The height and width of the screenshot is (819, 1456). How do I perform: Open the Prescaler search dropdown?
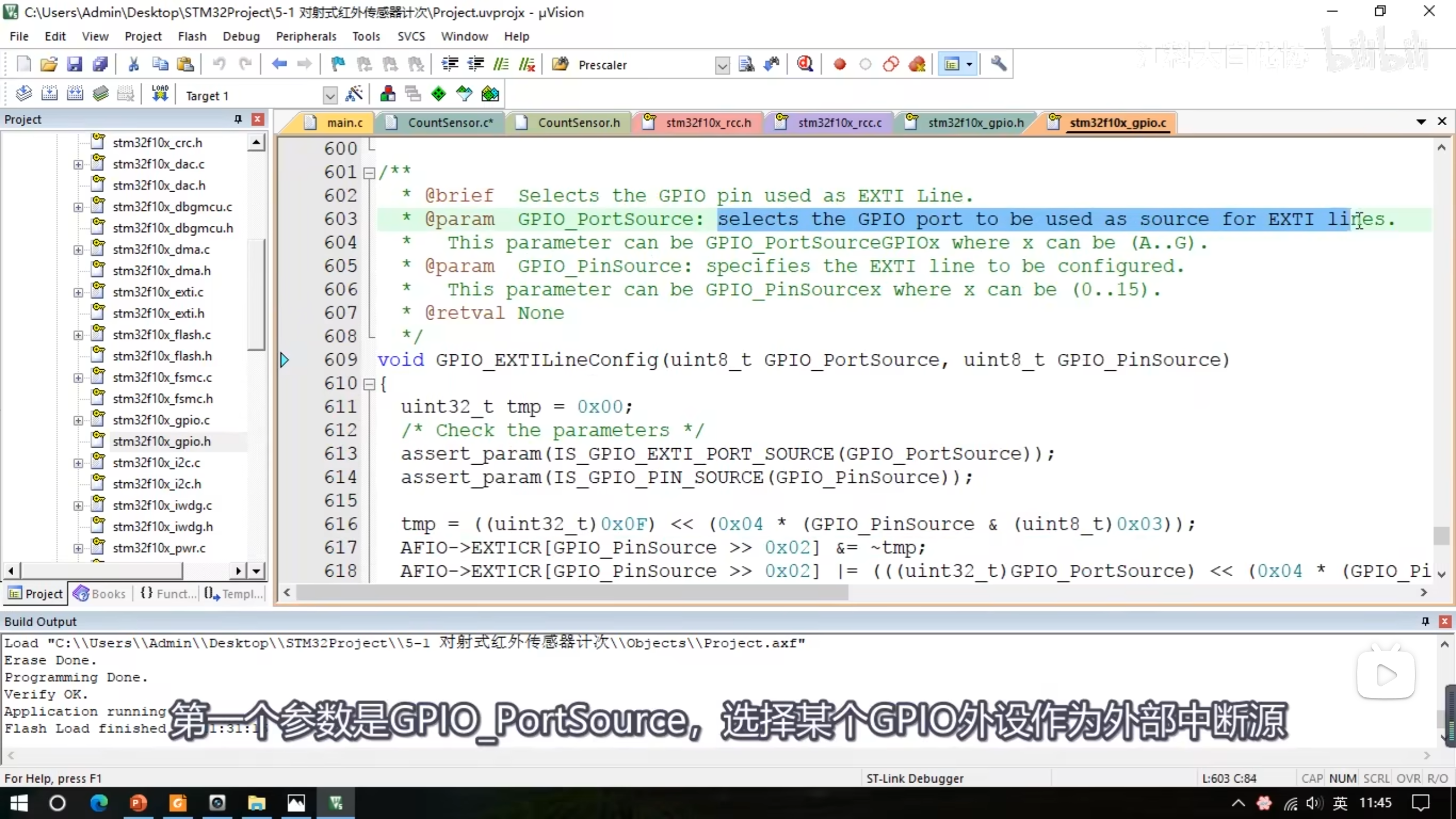(x=722, y=65)
